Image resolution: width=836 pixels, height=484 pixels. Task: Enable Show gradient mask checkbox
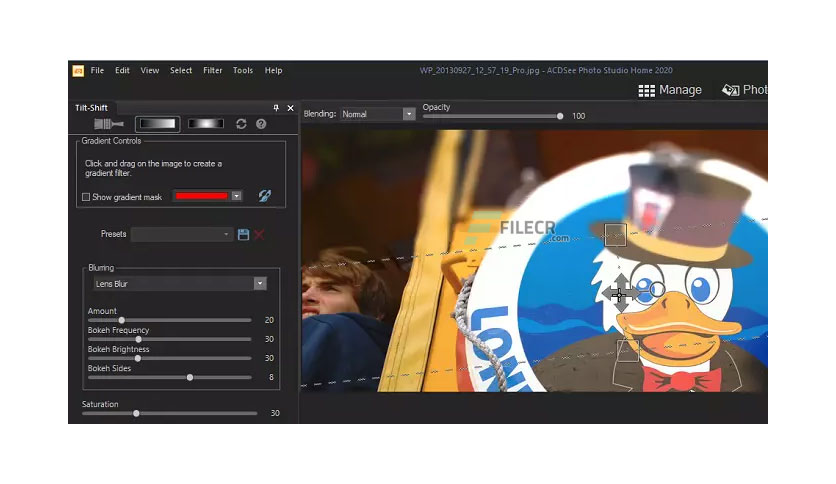(86, 197)
